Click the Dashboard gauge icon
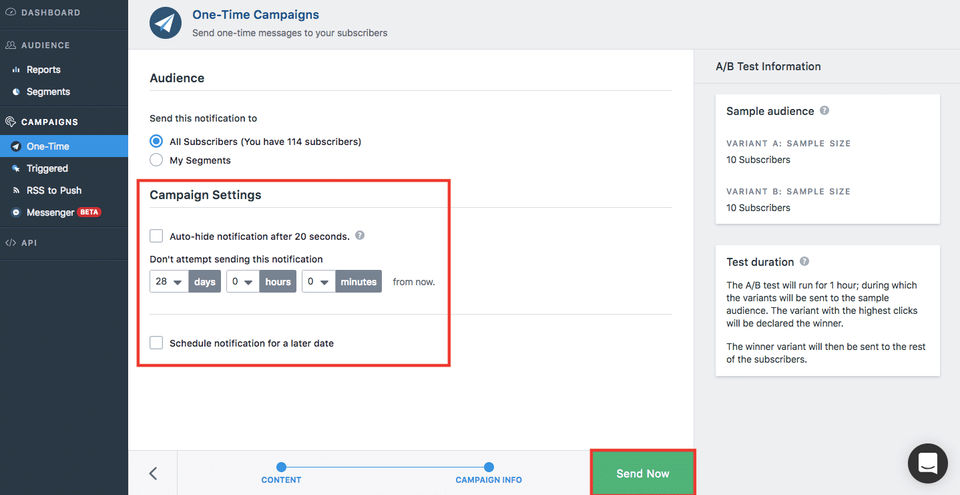960x495 pixels. [10, 12]
